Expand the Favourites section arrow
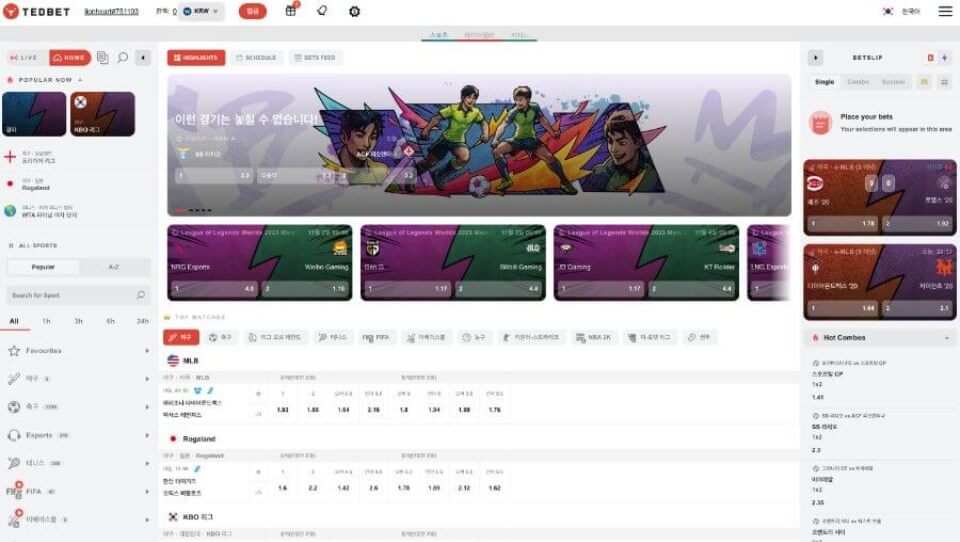 (147, 350)
